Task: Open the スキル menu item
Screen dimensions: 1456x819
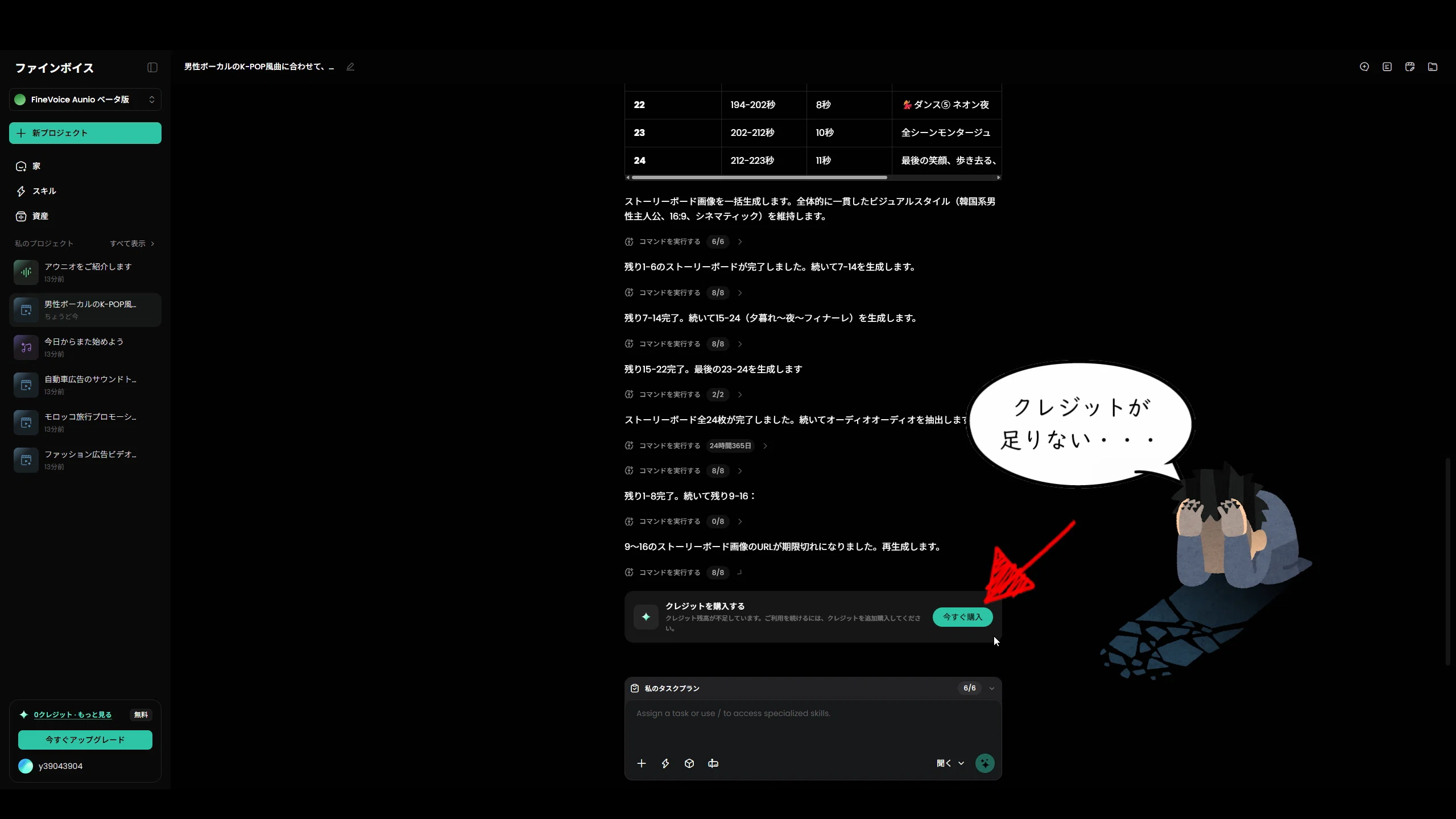Action: (x=85, y=191)
